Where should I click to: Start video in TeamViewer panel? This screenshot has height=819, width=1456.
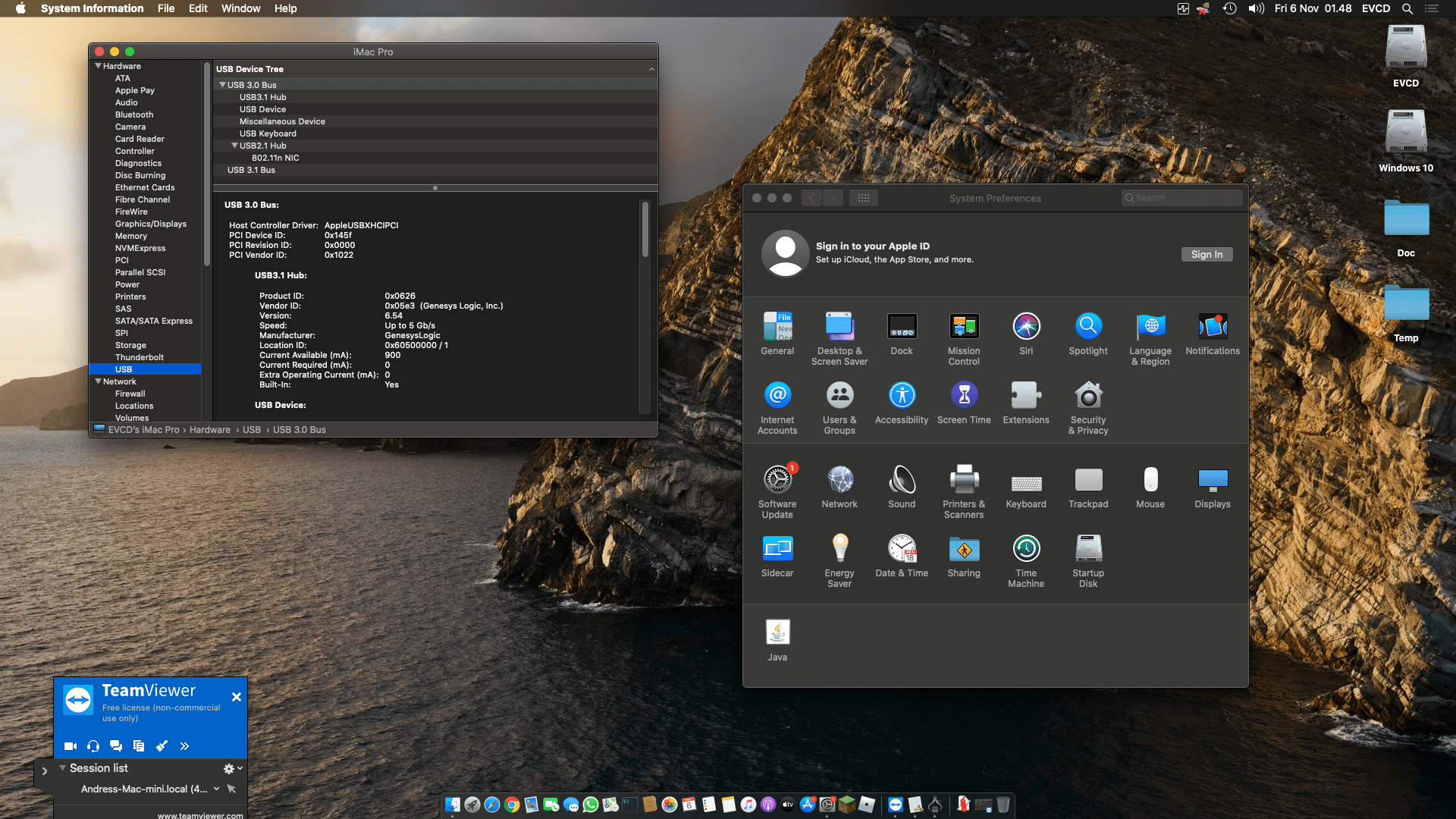tap(71, 746)
